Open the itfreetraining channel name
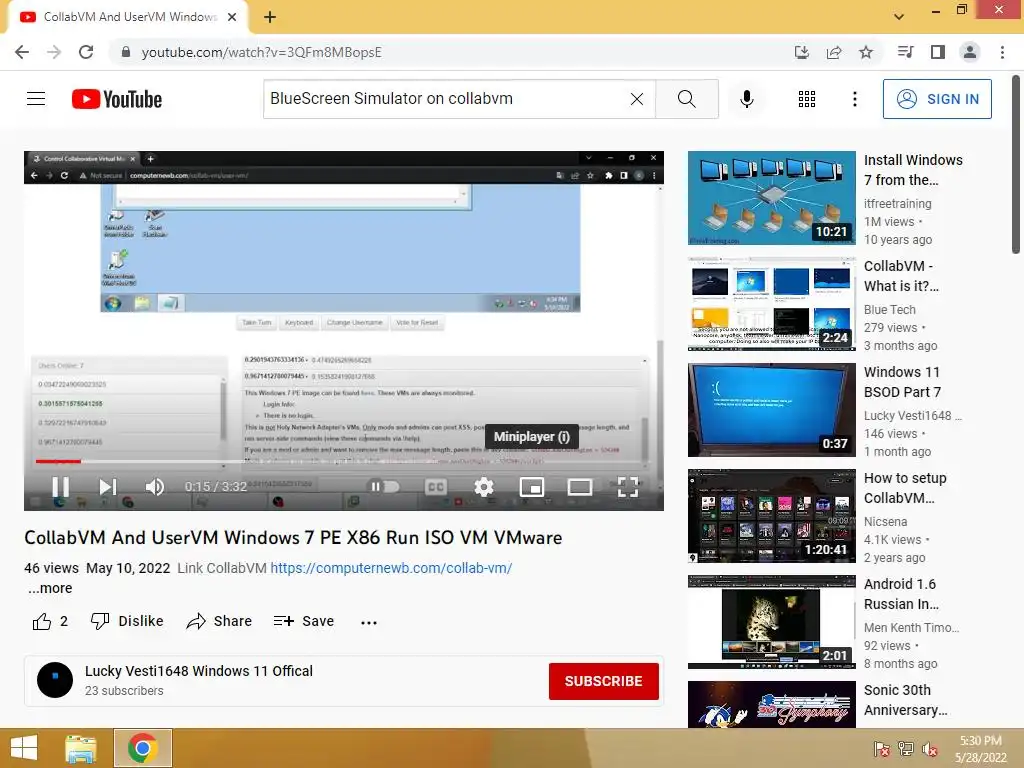The width and height of the screenshot is (1024, 768). tap(897, 204)
